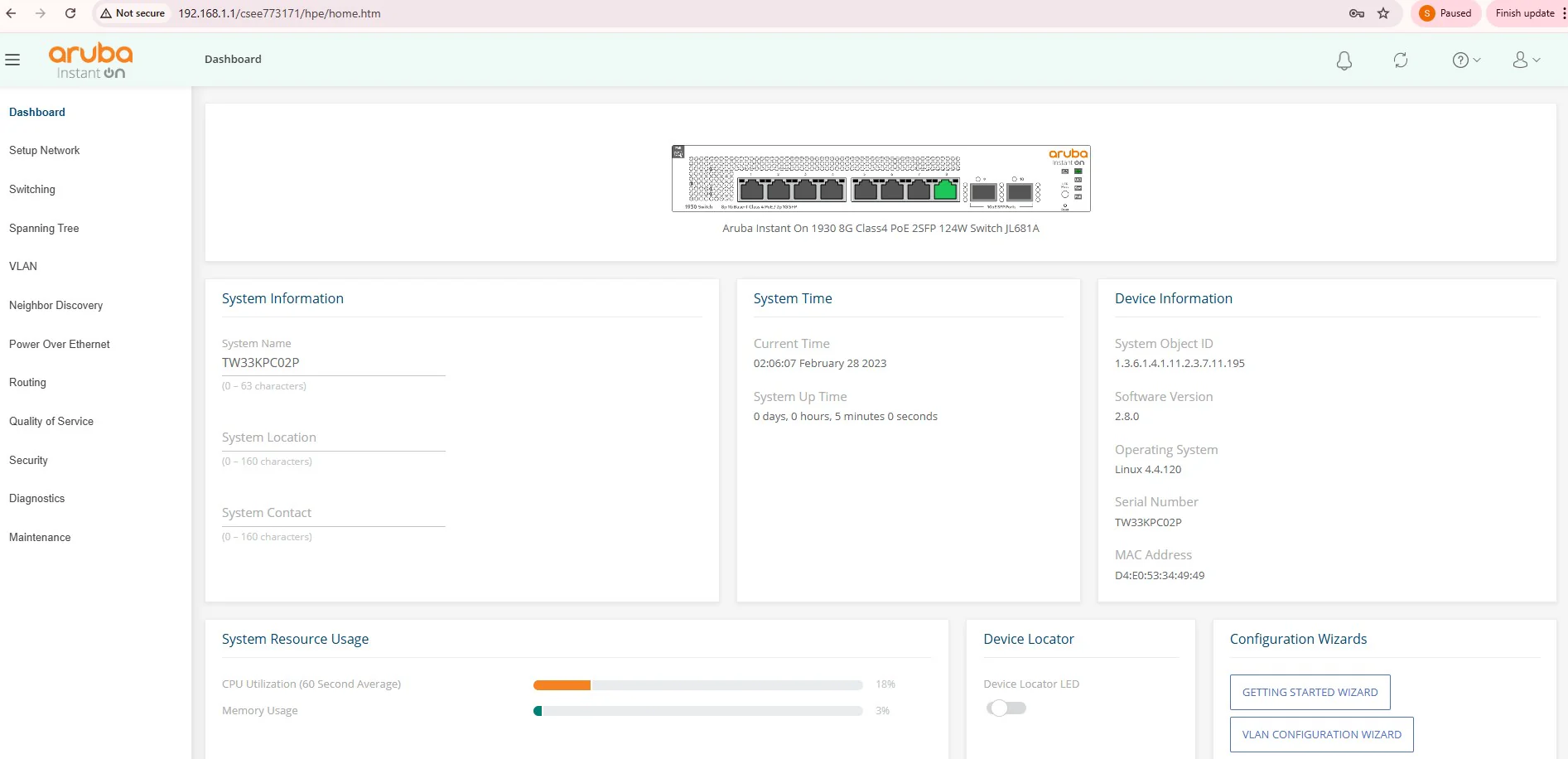Click the green status LED on switch

[1078, 171]
